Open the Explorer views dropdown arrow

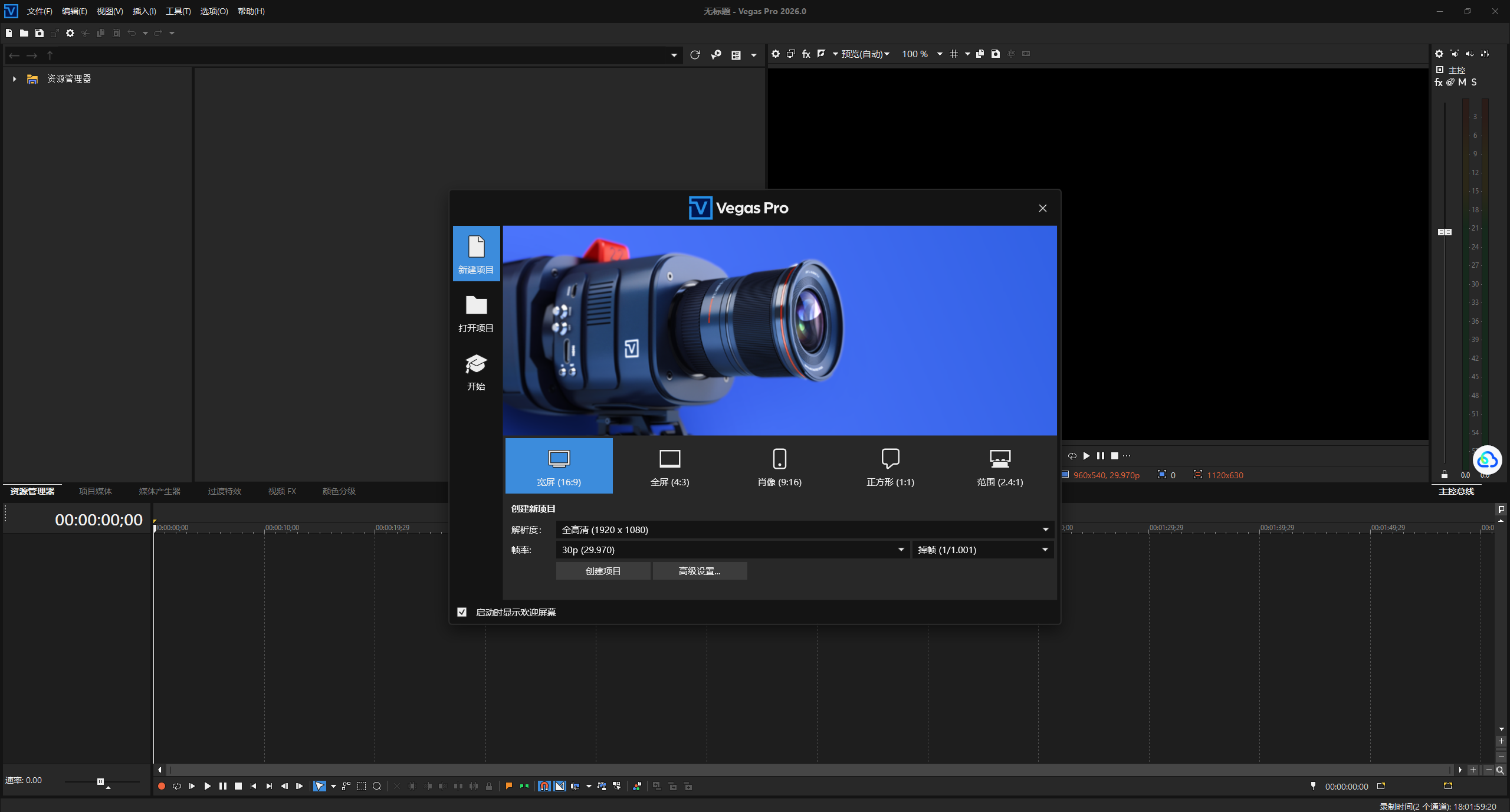click(x=753, y=55)
